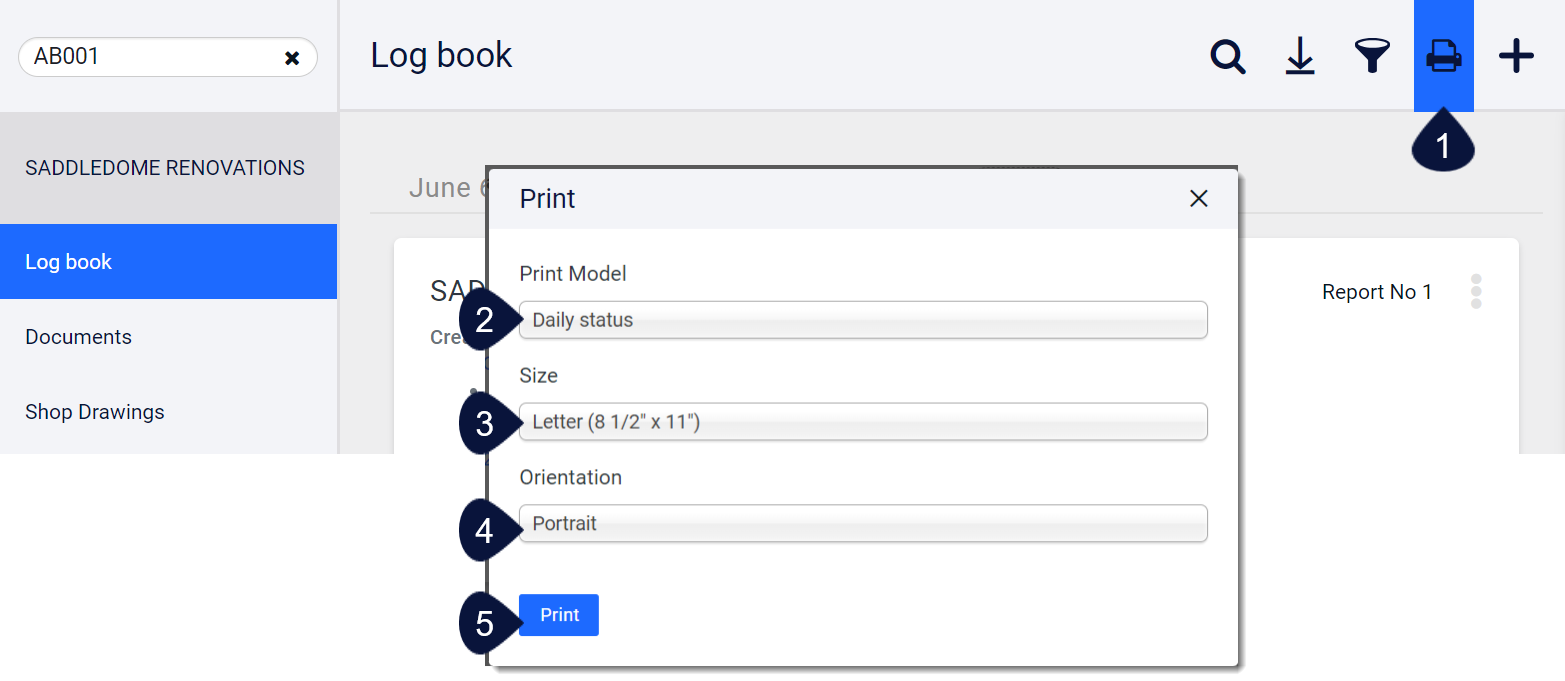Screen dimensions: 1565x681
Task: Open Documents in the sidebar
Action: (168, 337)
